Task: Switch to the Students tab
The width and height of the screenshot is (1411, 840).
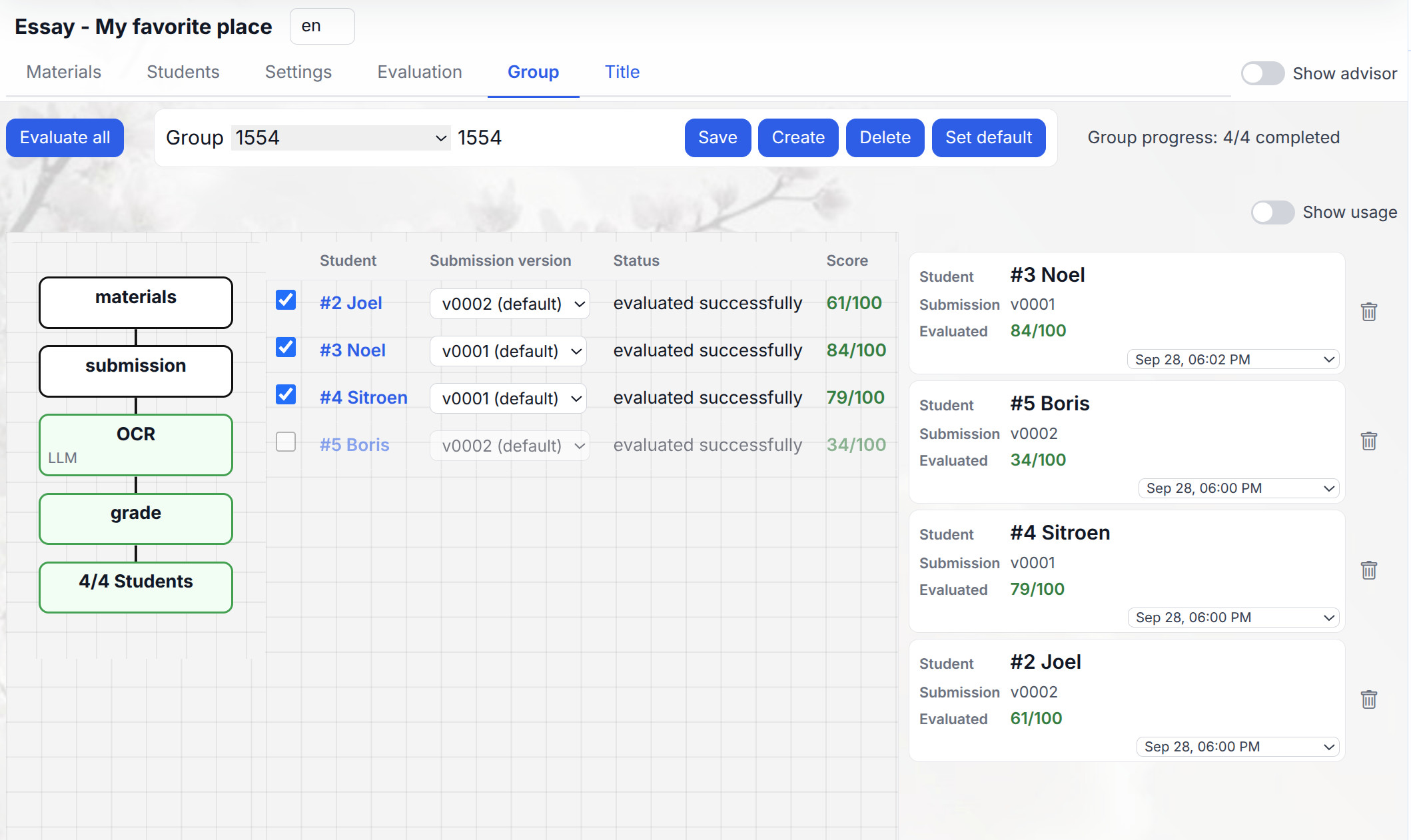Action: point(183,72)
